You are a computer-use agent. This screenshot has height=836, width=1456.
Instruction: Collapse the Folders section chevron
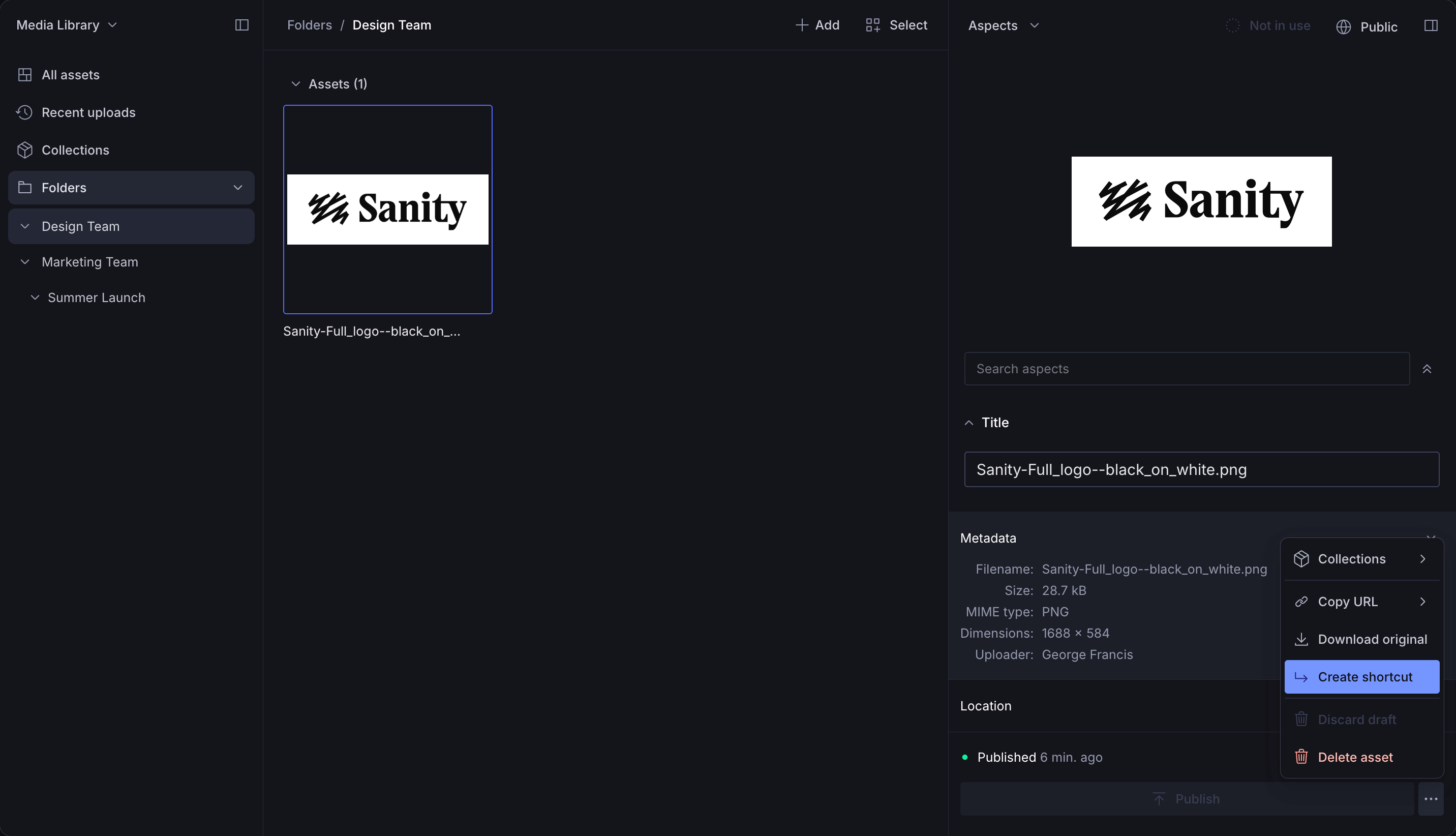coord(237,188)
